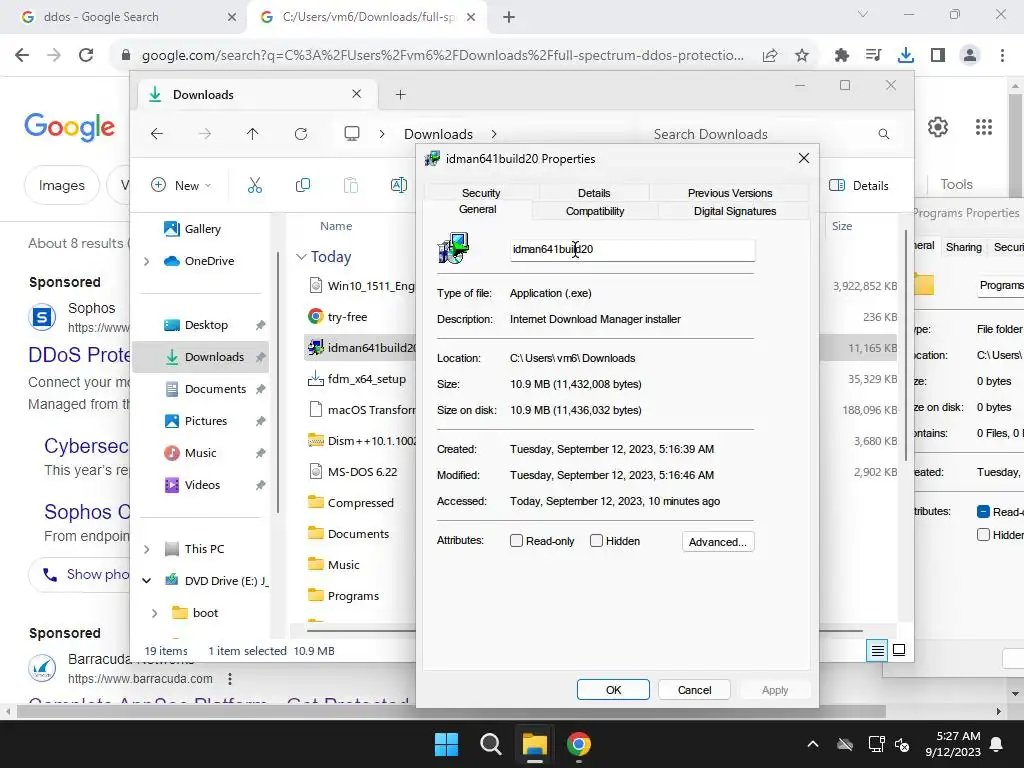Open Chrome profile avatar
Image resolution: width=1024 pixels, height=768 pixels.
pyautogui.click(x=970, y=56)
